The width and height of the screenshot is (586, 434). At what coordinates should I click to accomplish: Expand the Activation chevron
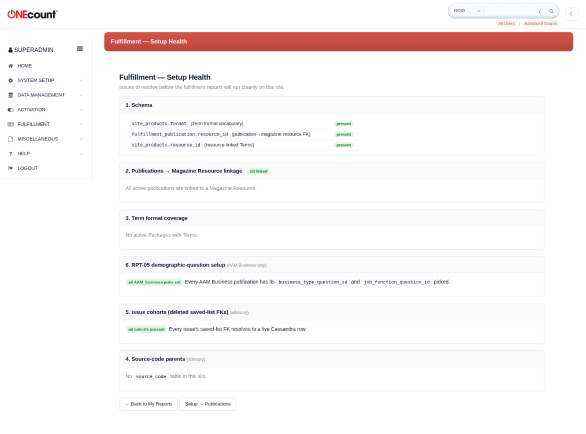click(81, 110)
